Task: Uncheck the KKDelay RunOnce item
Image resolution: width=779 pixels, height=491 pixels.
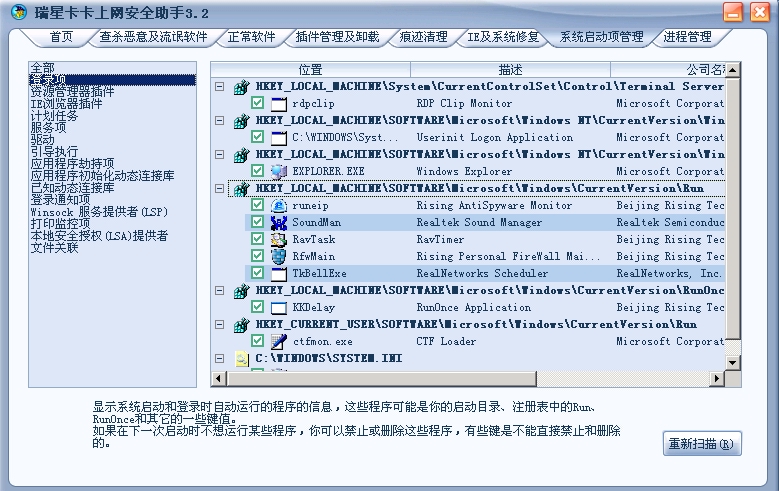Action: pyautogui.click(x=257, y=307)
